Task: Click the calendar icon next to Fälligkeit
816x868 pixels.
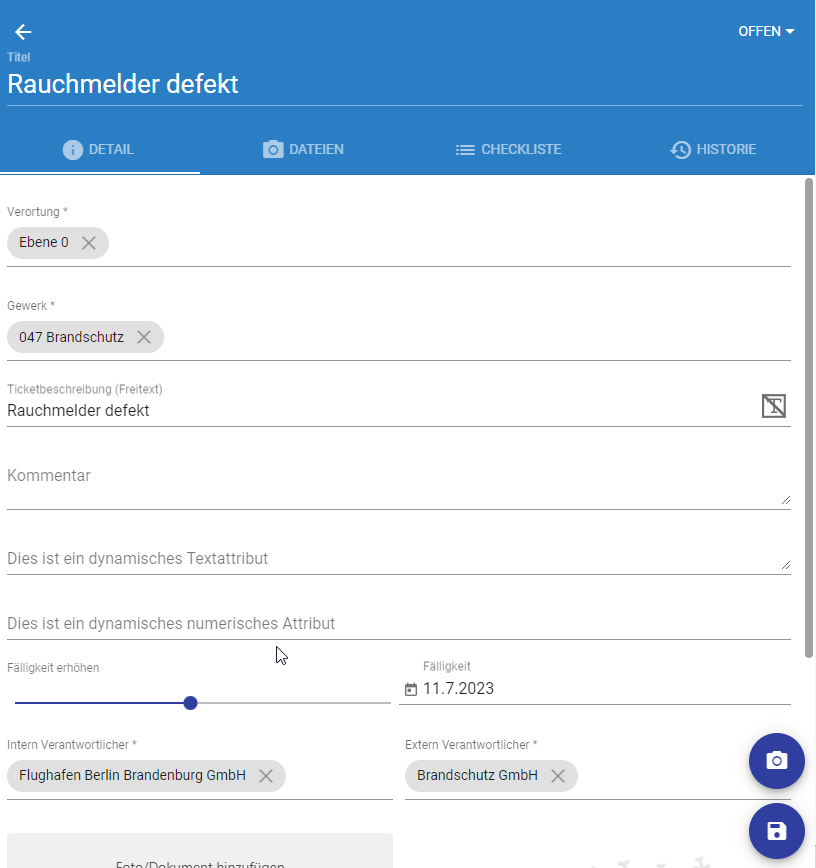Action: (410, 689)
